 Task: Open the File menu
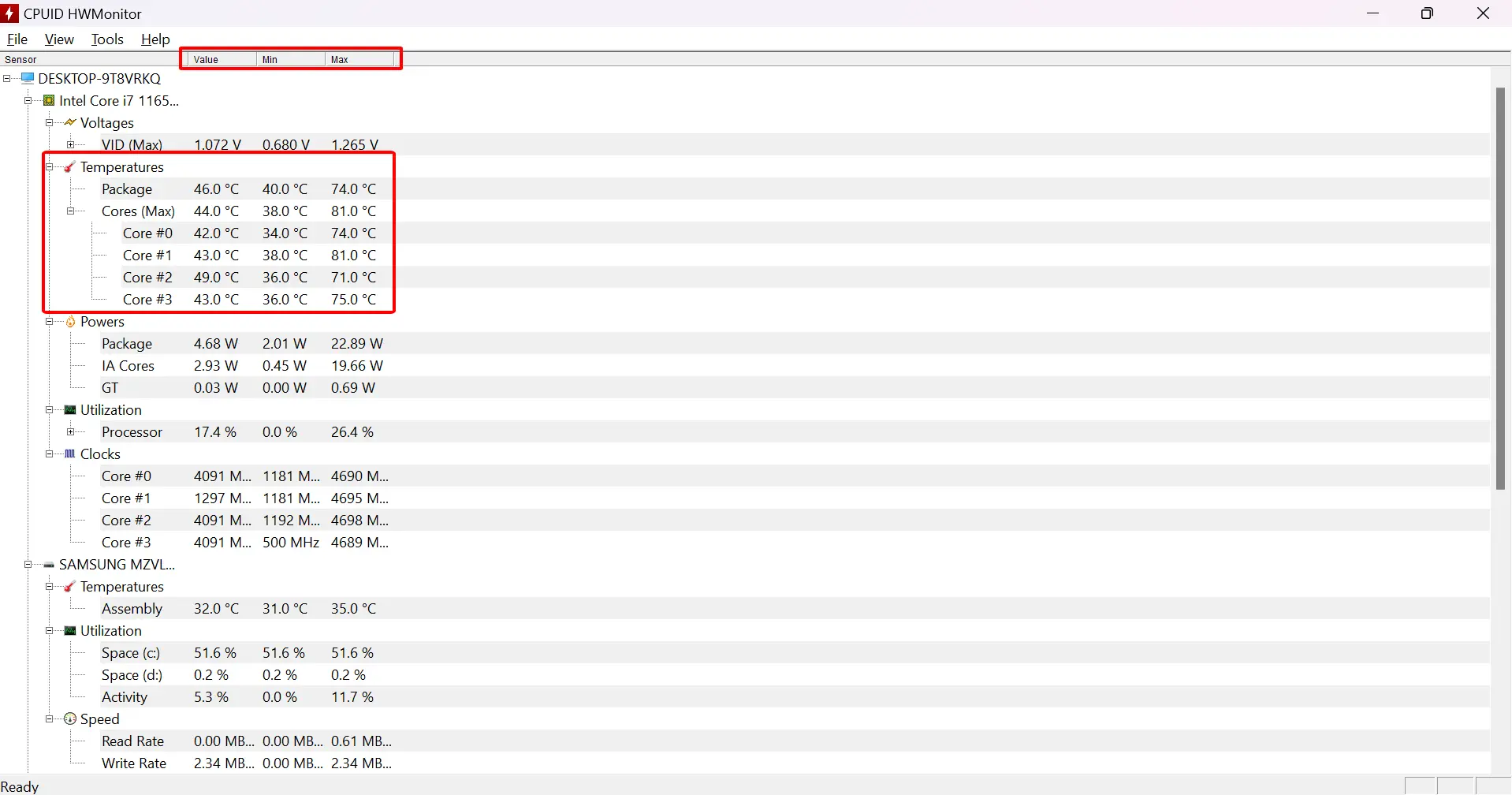17,39
